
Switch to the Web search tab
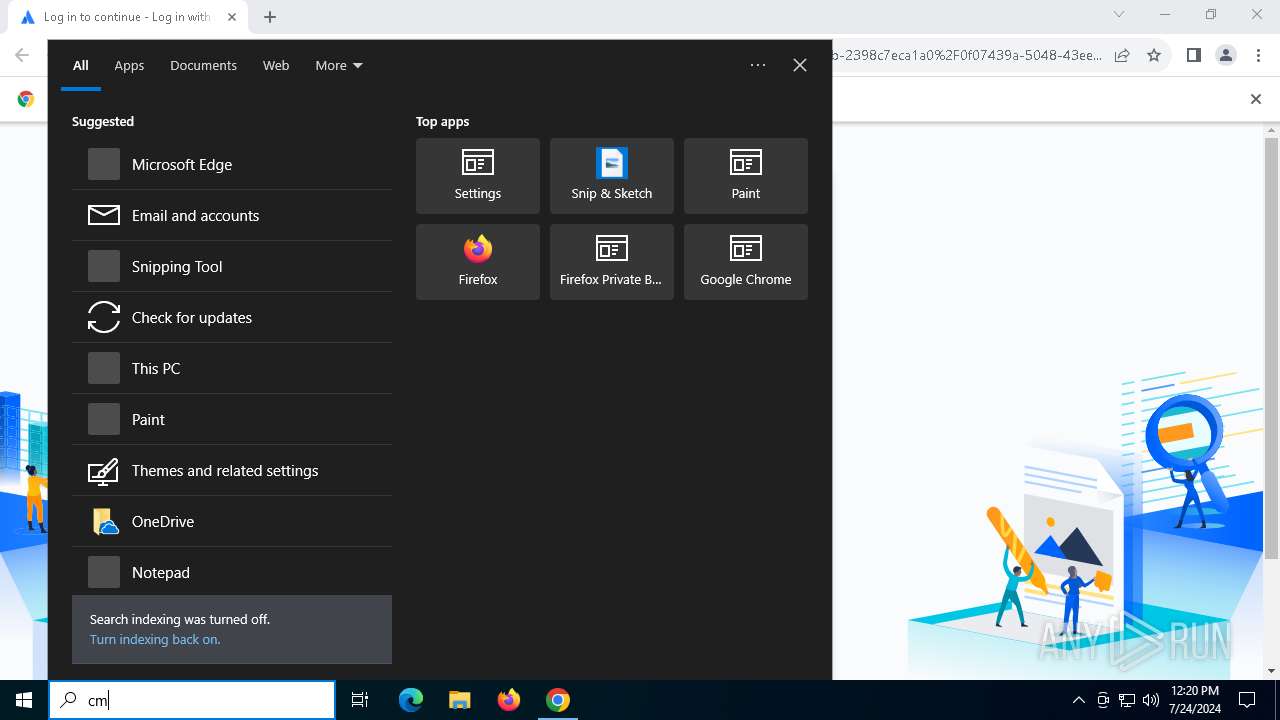click(x=276, y=65)
